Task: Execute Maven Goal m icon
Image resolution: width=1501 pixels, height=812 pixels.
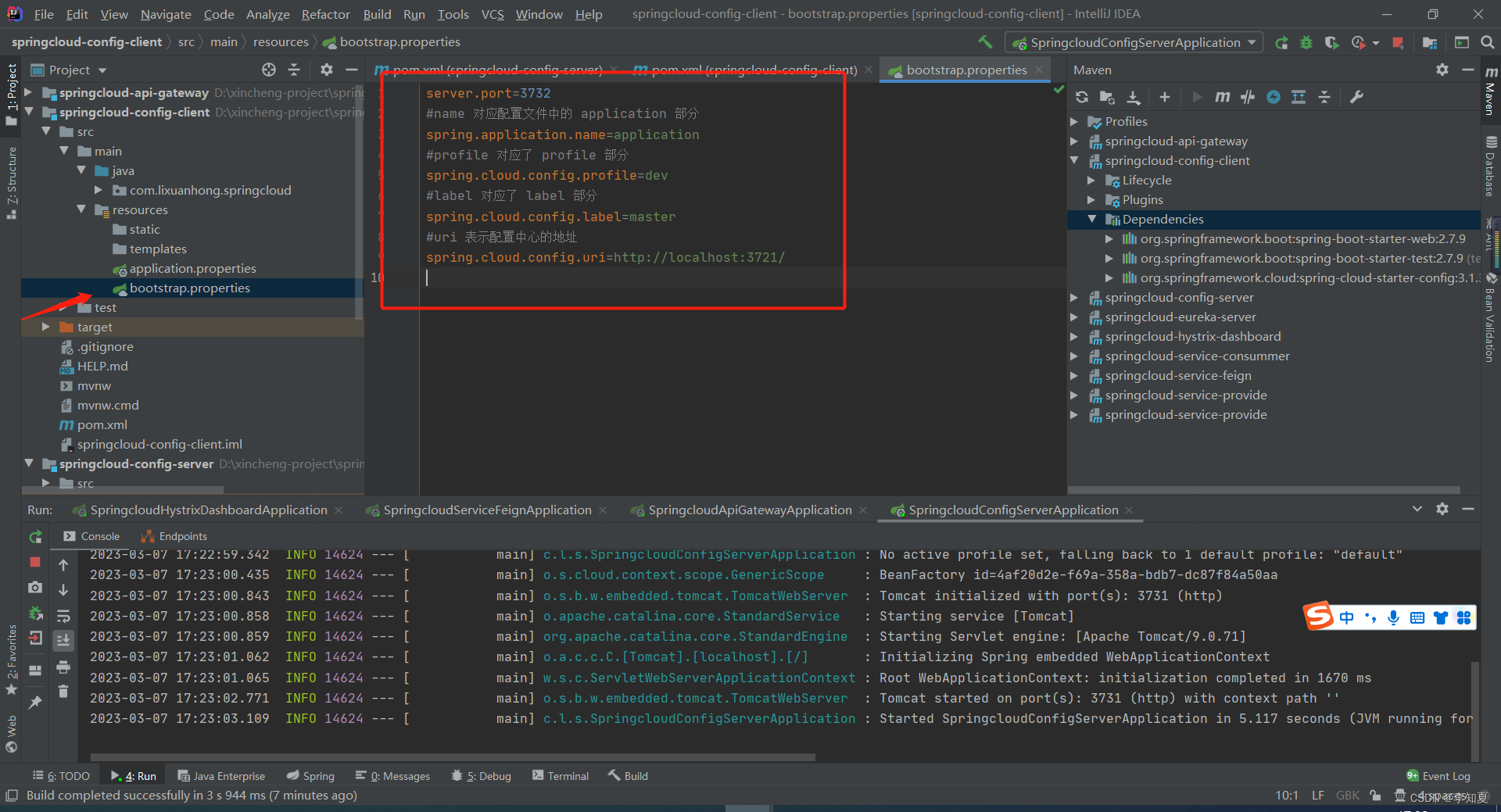Action: click(1222, 97)
